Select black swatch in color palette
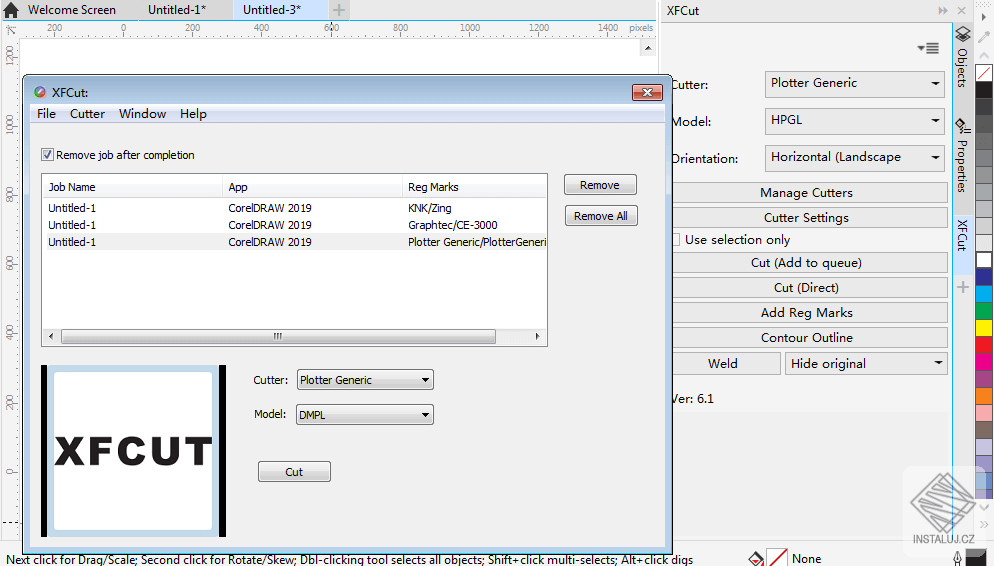This screenshot has width=994, height=566. [x=984, y=90]
